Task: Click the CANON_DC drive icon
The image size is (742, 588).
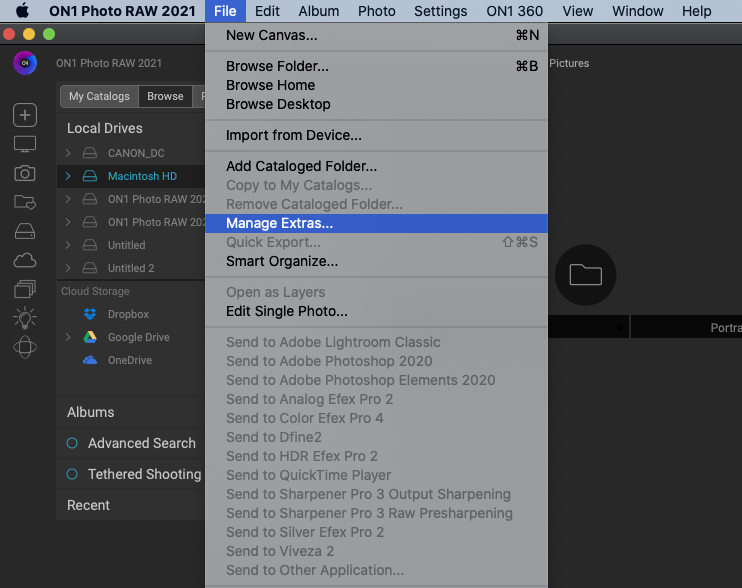Action: point(90,153)
